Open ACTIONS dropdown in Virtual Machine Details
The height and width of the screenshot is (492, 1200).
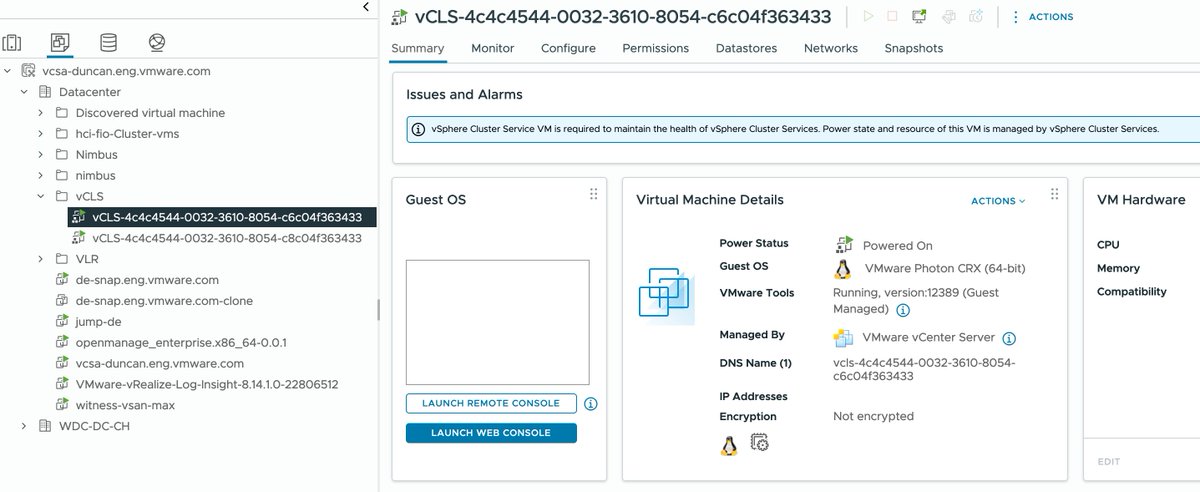[998, 201]
